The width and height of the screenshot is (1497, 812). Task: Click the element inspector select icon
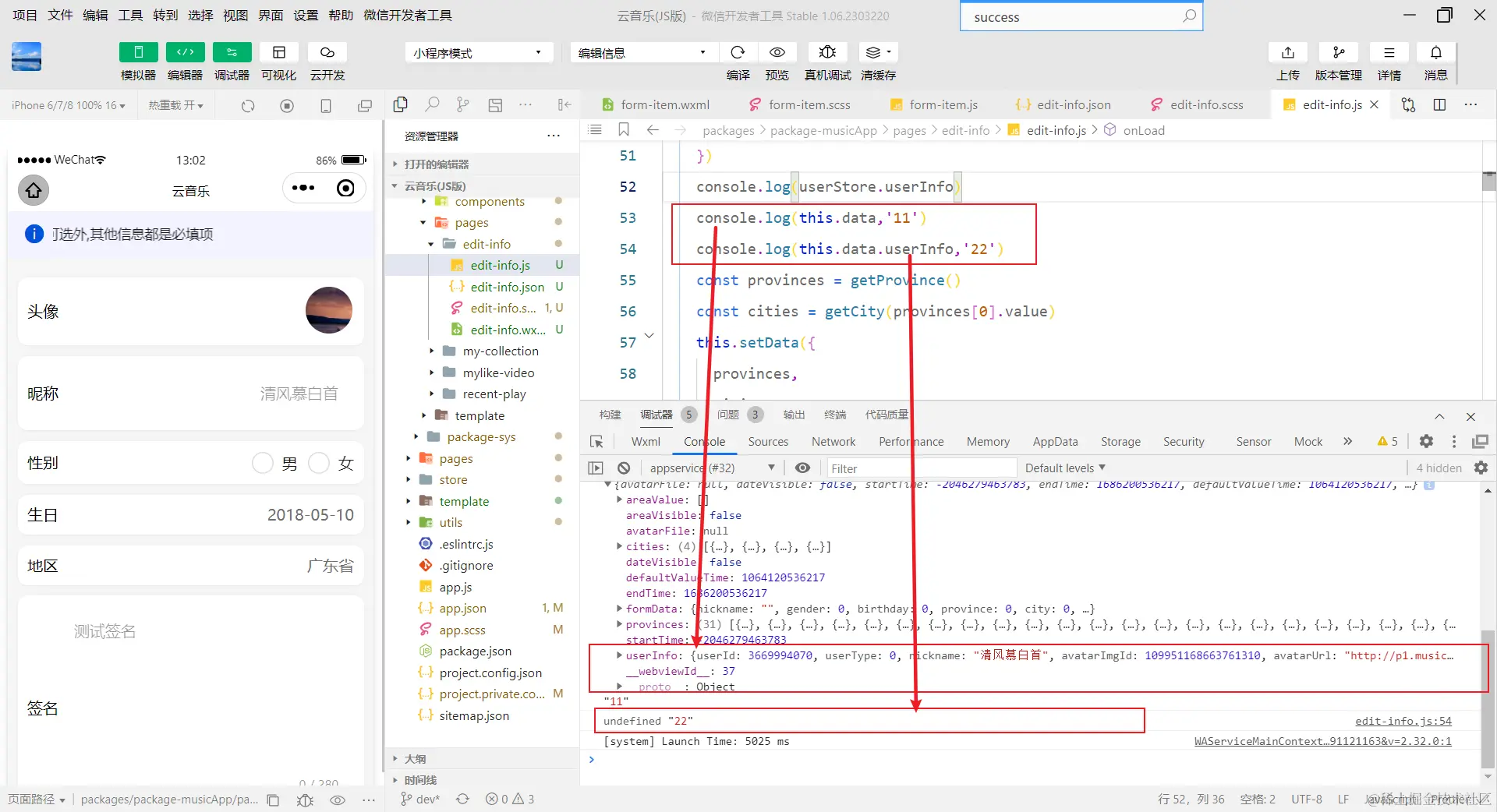click(x=596, y=442)
